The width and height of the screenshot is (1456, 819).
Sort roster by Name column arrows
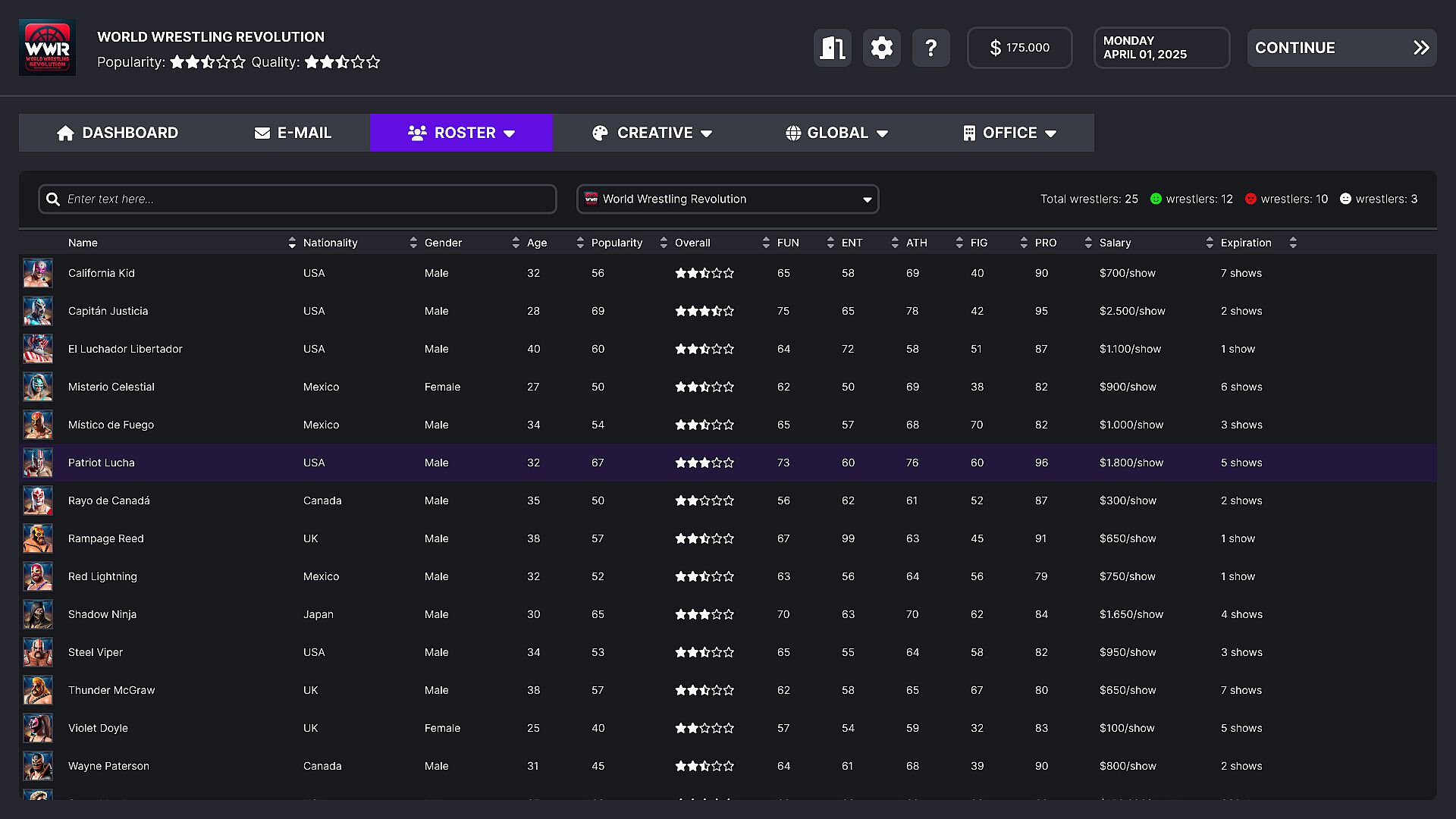point(292,243)
